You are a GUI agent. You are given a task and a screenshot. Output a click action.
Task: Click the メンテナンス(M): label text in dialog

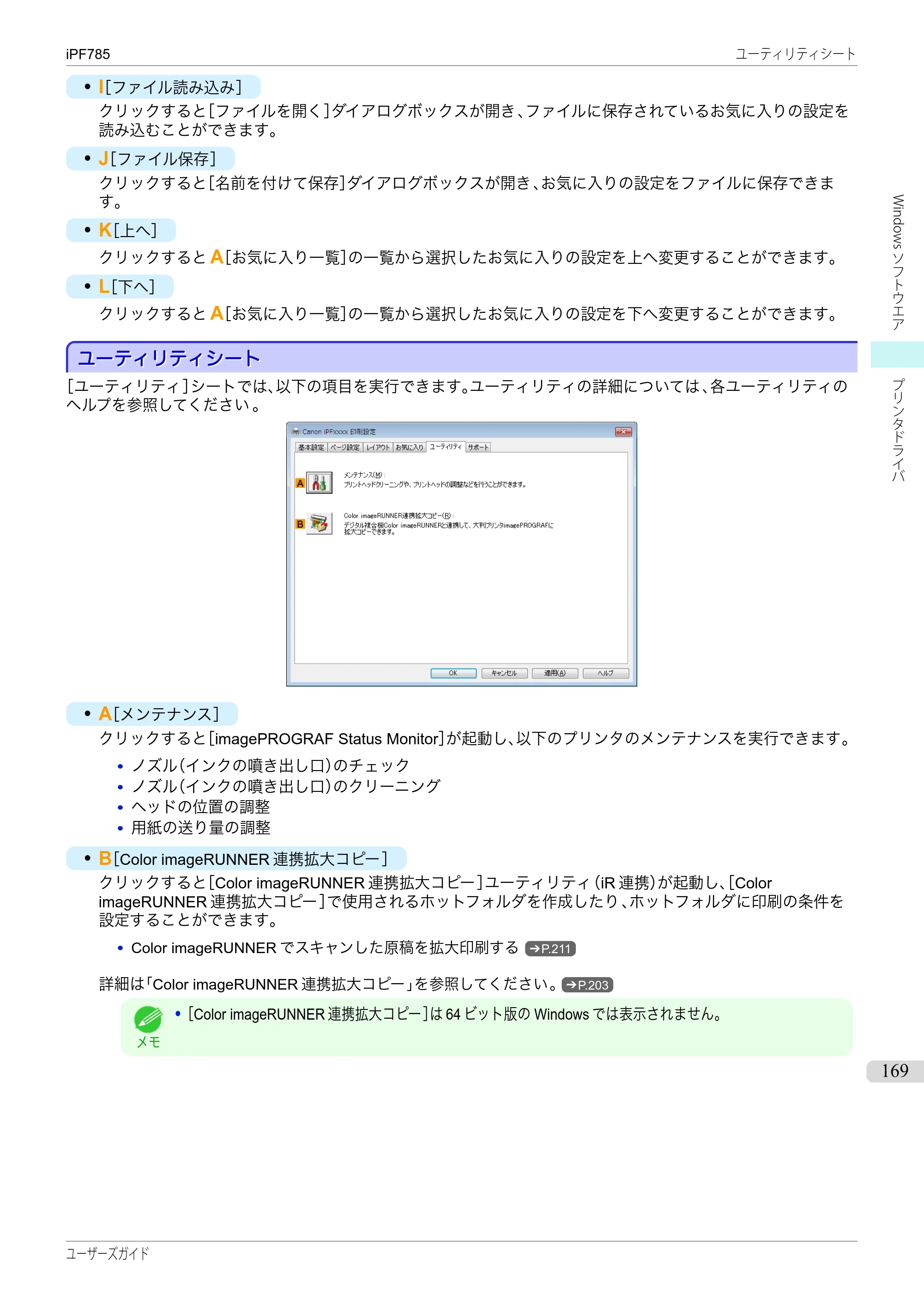(364, 475)
